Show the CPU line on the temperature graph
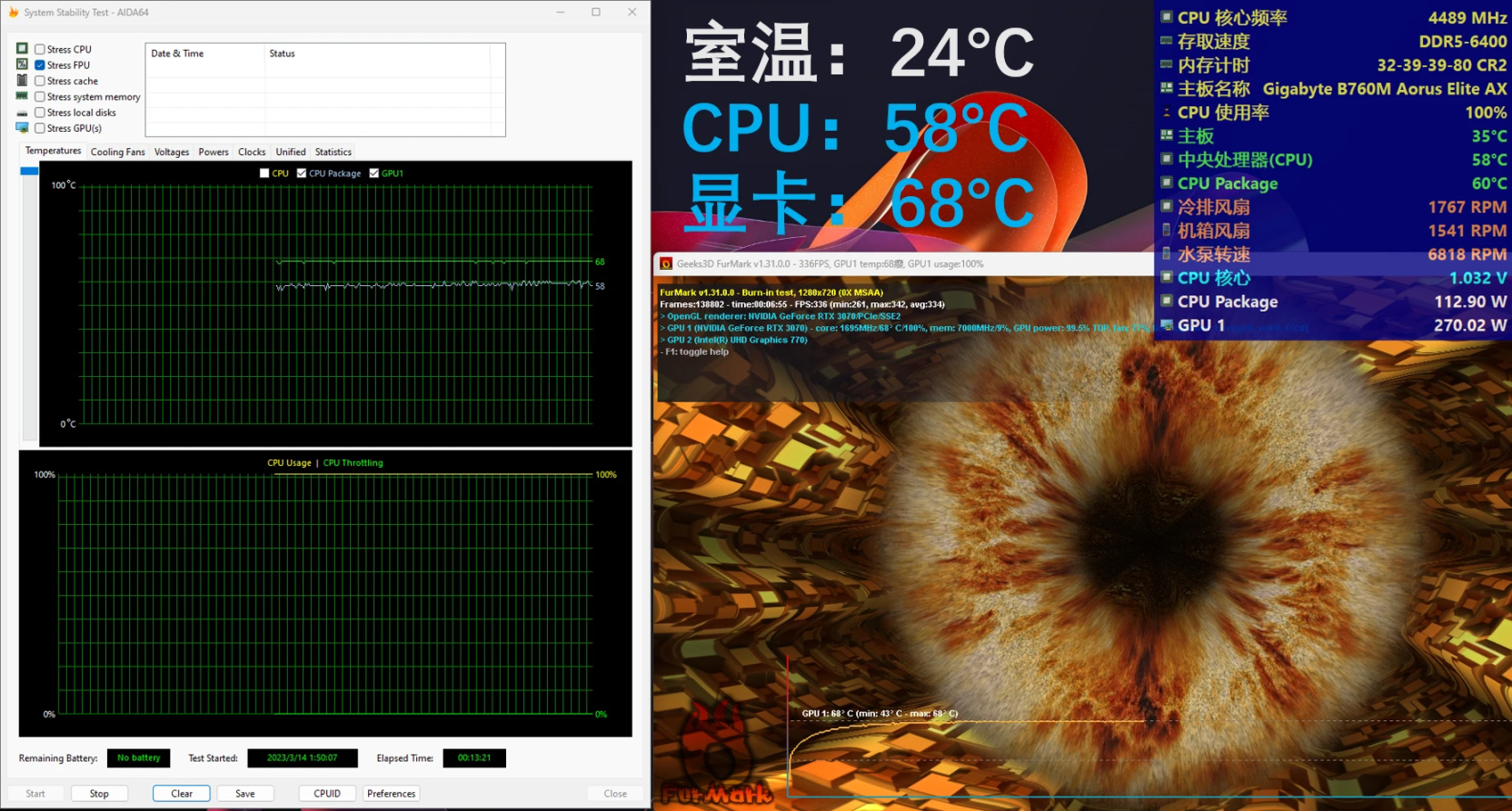This screenshot has width=1512, height=811. coord(264,173)
